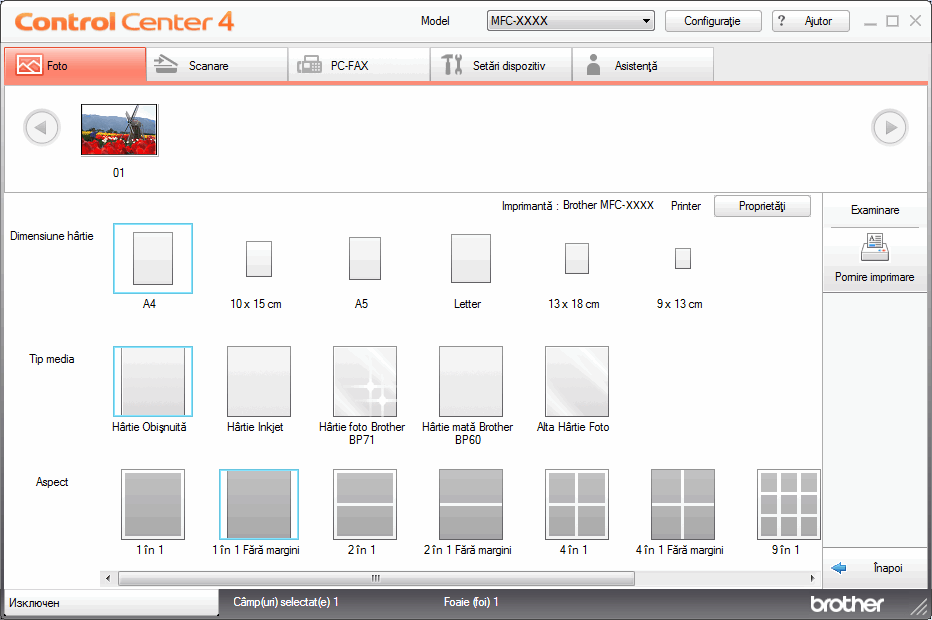932x620 pixels.
Task: Select photo thumbnail 01
Action: [x=119, y=130]
